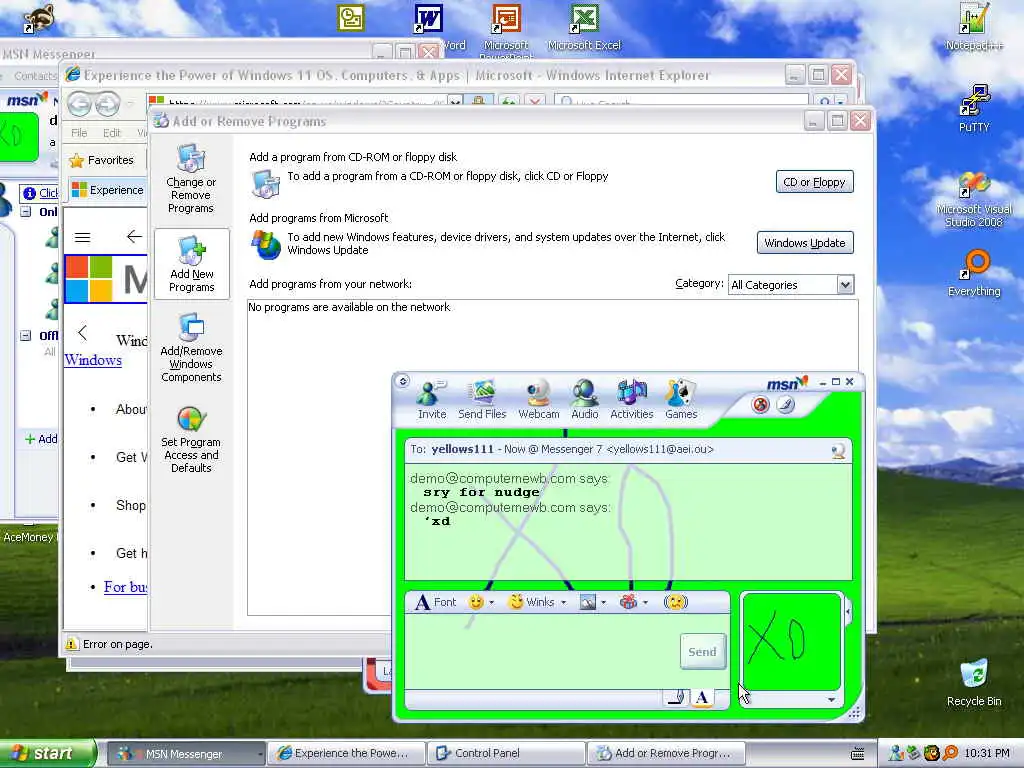Screen dimensions: 1024x768
Task: Click Internet Explorer forward arrow button
Action: click(108, 104)
